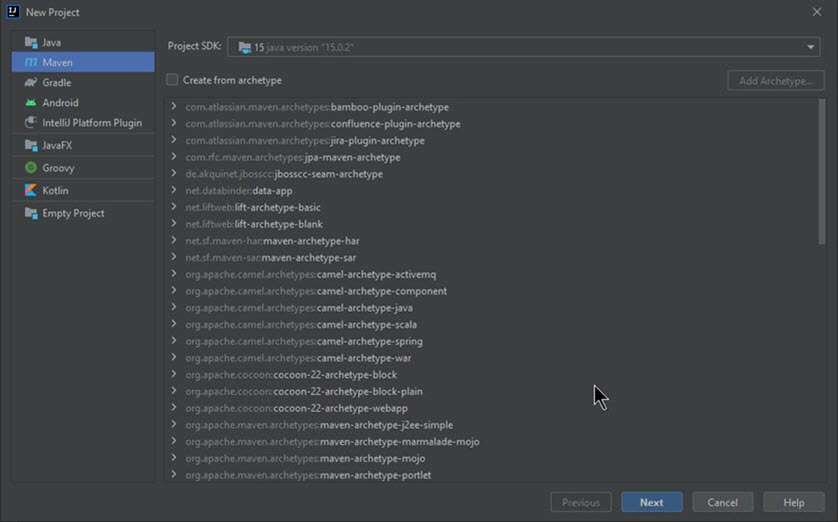The image size is (838, 522).
Task: Click the Cancel button
Action: tap(723, 502)
